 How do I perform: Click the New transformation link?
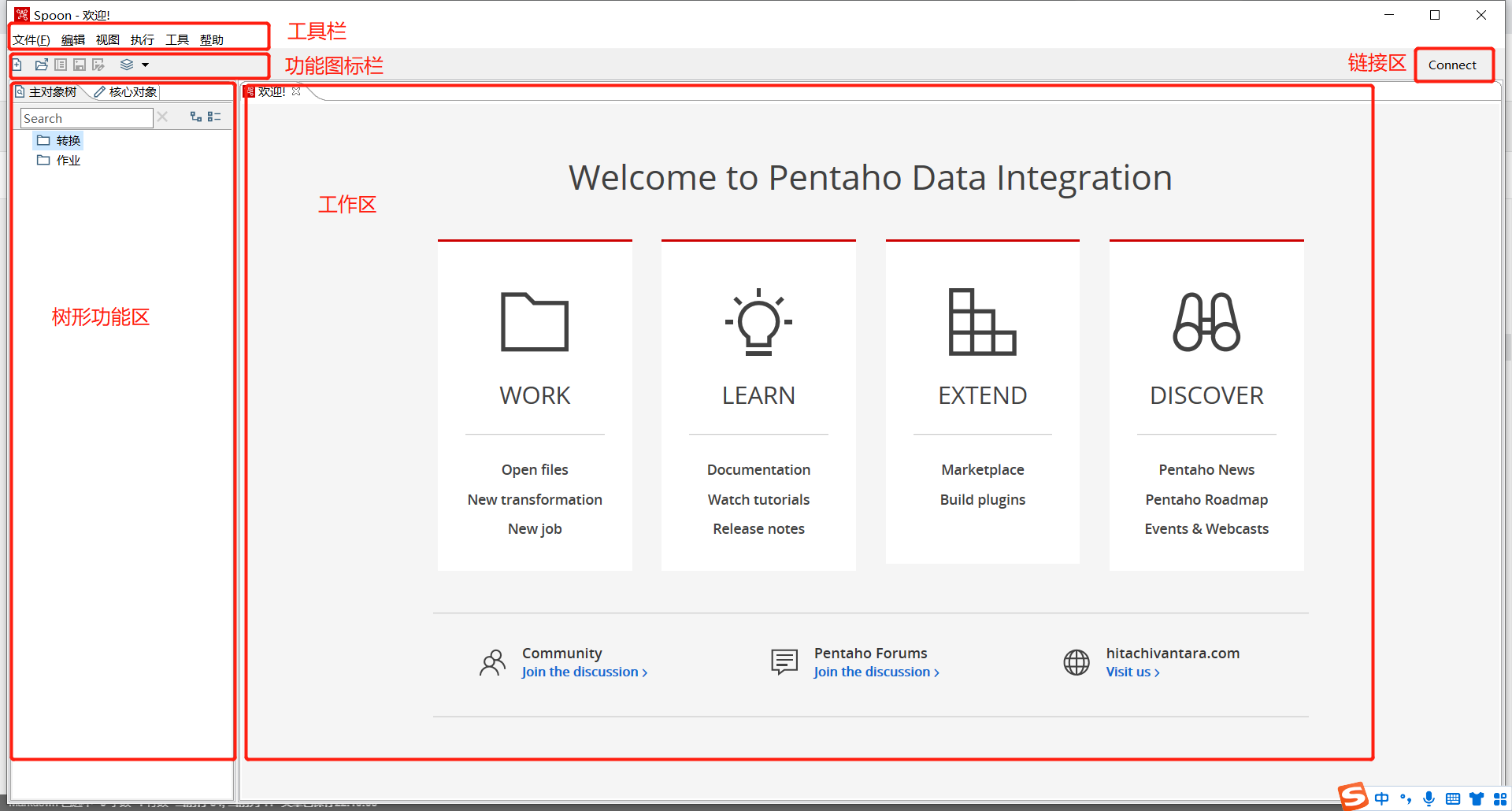coord(535,500)
